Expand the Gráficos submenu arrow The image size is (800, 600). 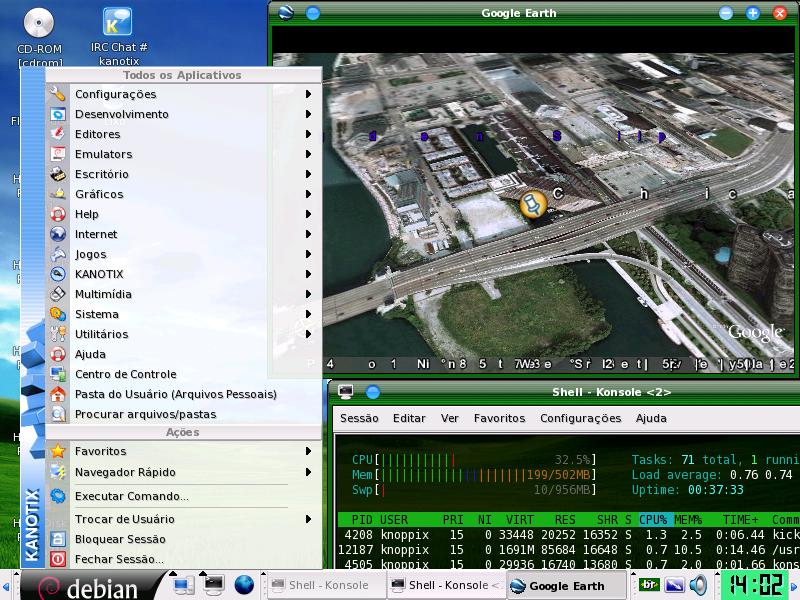click(308, 194)
